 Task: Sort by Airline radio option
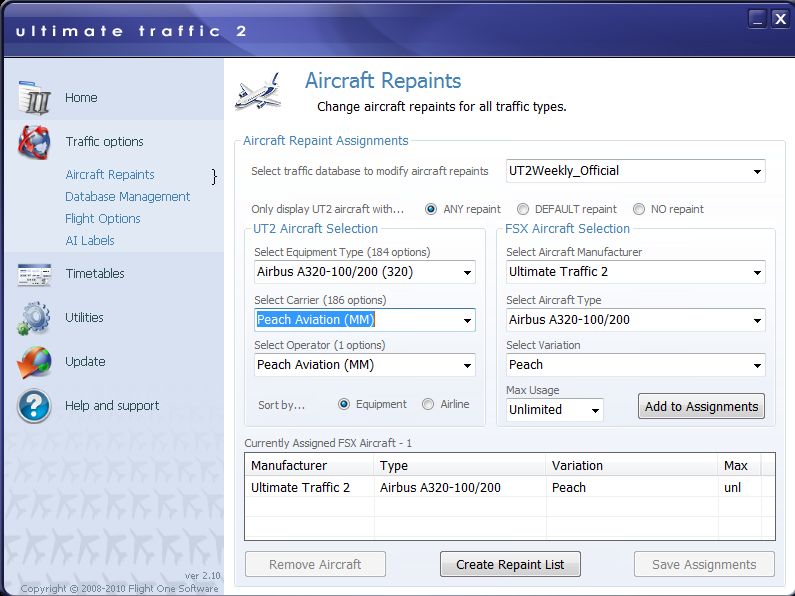[428, 404]
